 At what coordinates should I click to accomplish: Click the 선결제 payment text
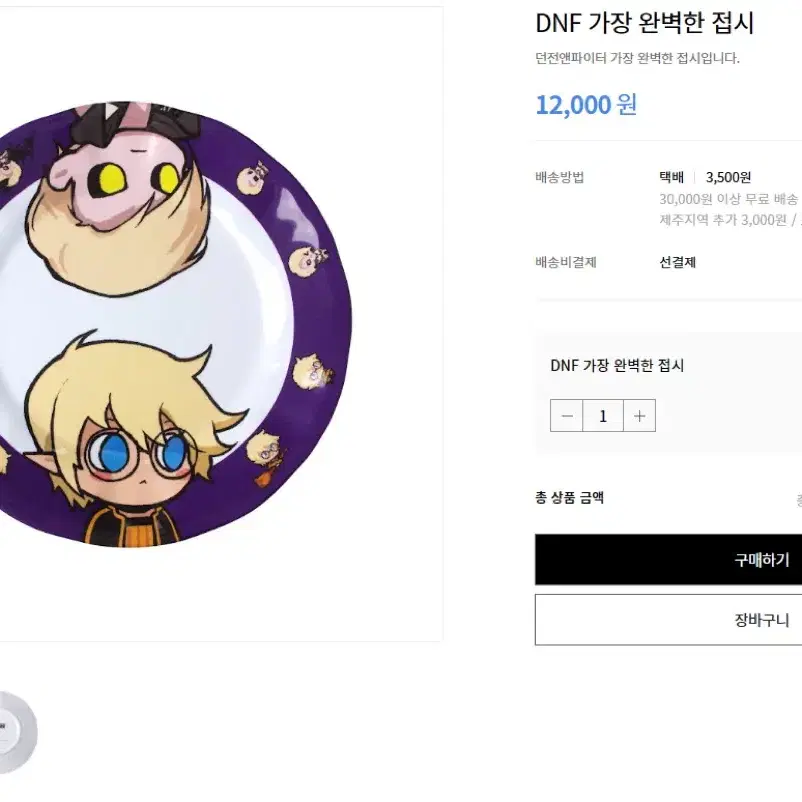678,262
